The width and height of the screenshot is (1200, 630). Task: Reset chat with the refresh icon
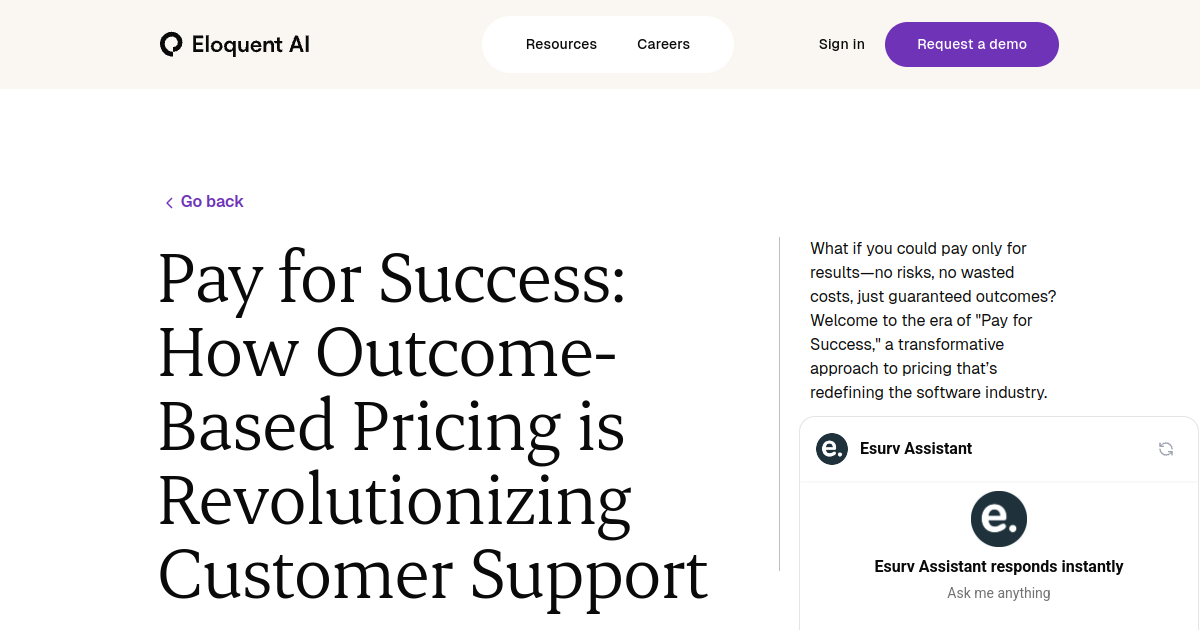[x=1165, y=449]
